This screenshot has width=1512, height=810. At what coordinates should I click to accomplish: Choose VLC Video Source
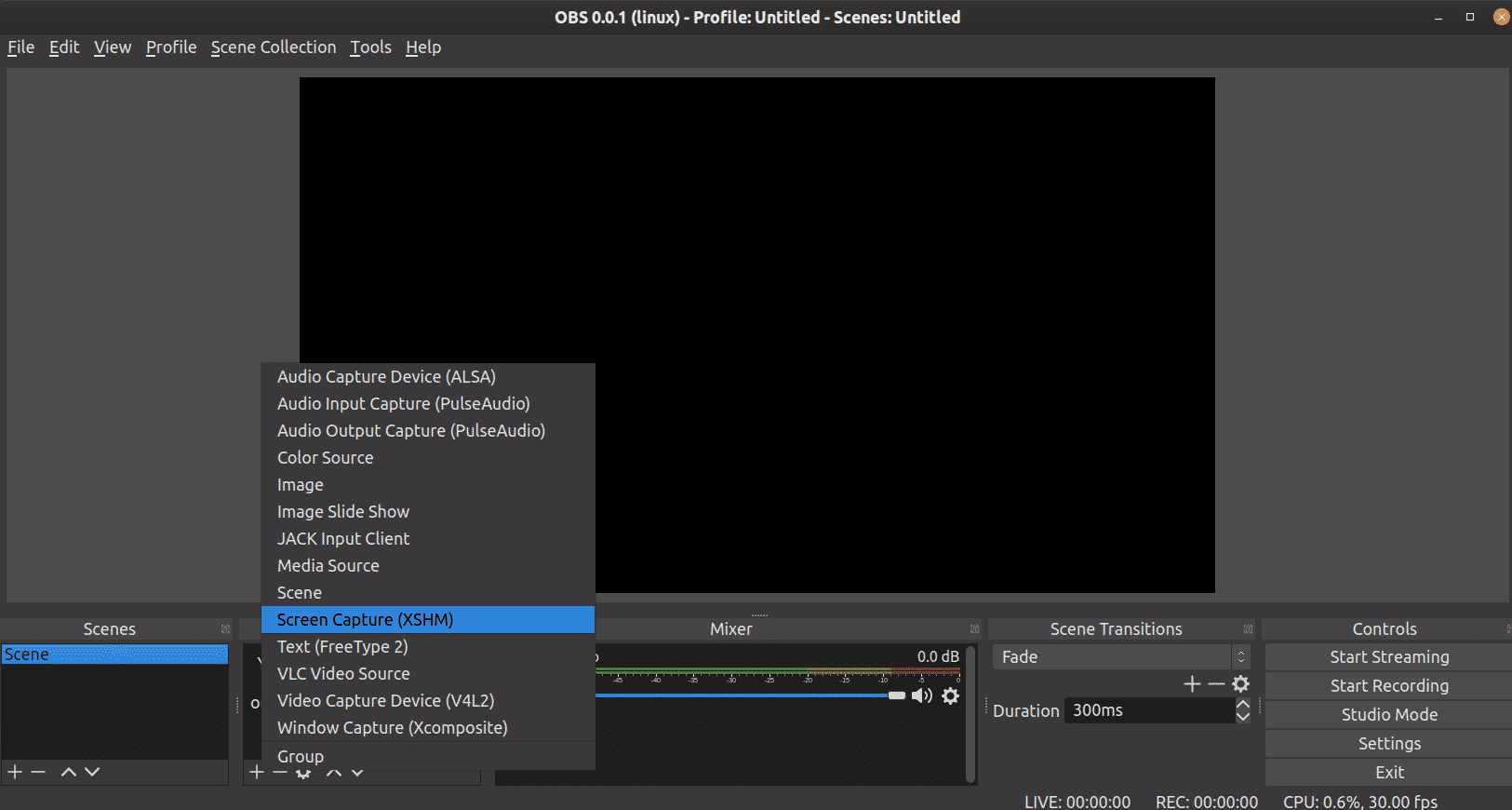pos(428,673)
